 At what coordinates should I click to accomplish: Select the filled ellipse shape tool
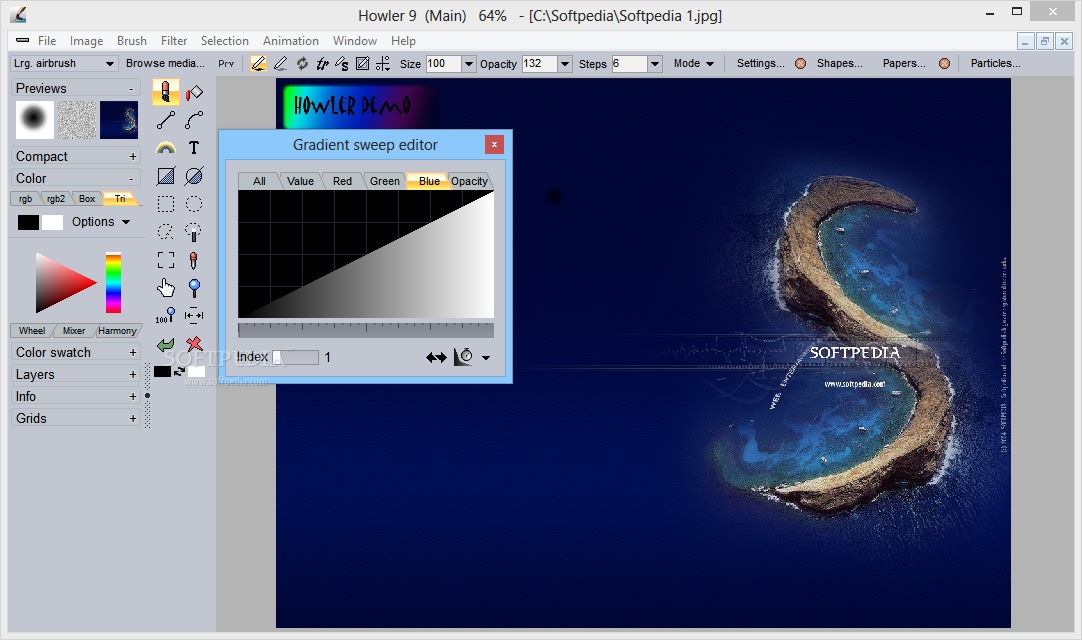194,176
